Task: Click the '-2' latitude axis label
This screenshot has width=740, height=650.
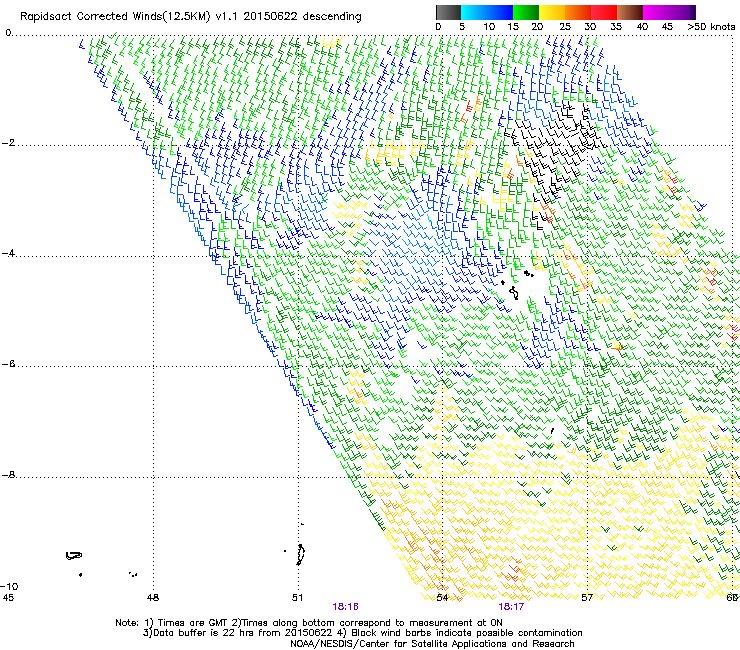Action: [8, 143]
